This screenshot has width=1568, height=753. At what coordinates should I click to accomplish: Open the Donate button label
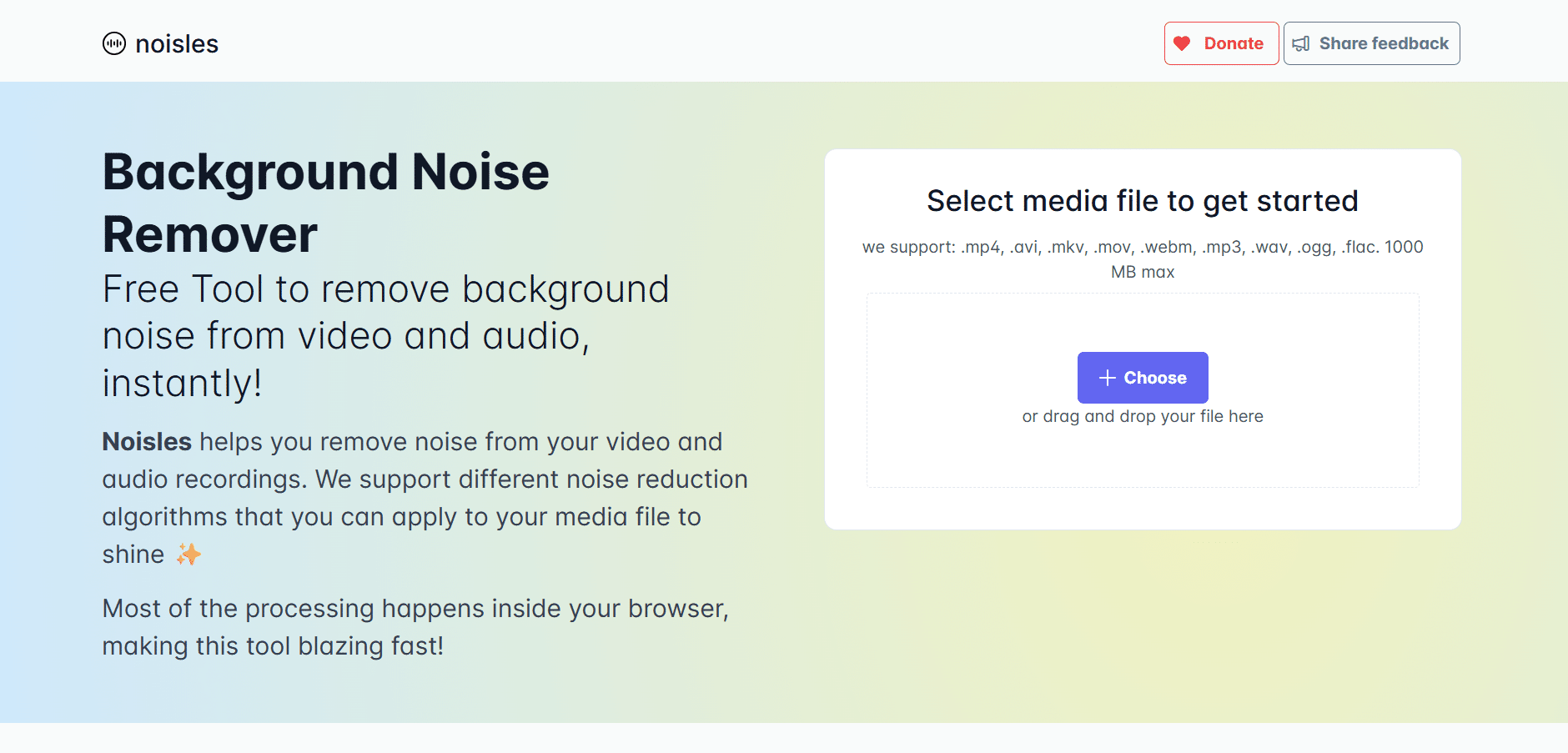tap(1234, 43)
